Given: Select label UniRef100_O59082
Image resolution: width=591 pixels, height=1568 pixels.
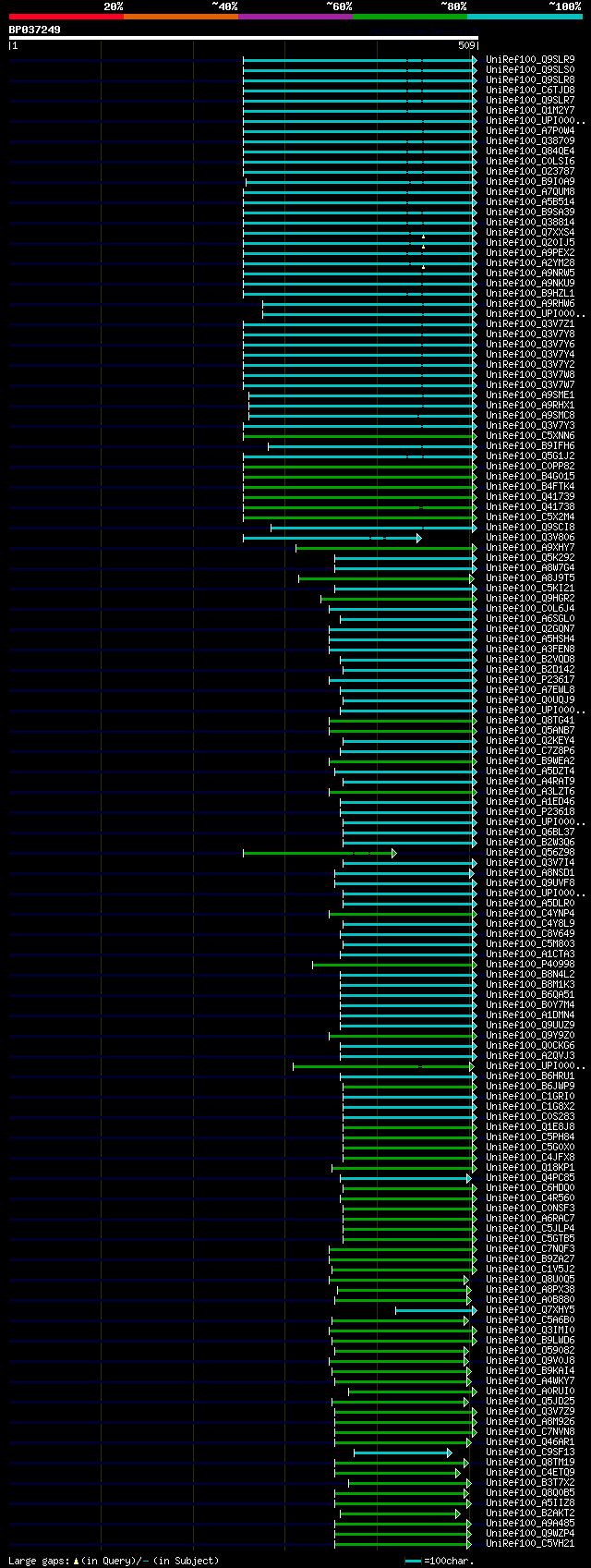Looking at the screenshot, I should tap(530, 1351).
